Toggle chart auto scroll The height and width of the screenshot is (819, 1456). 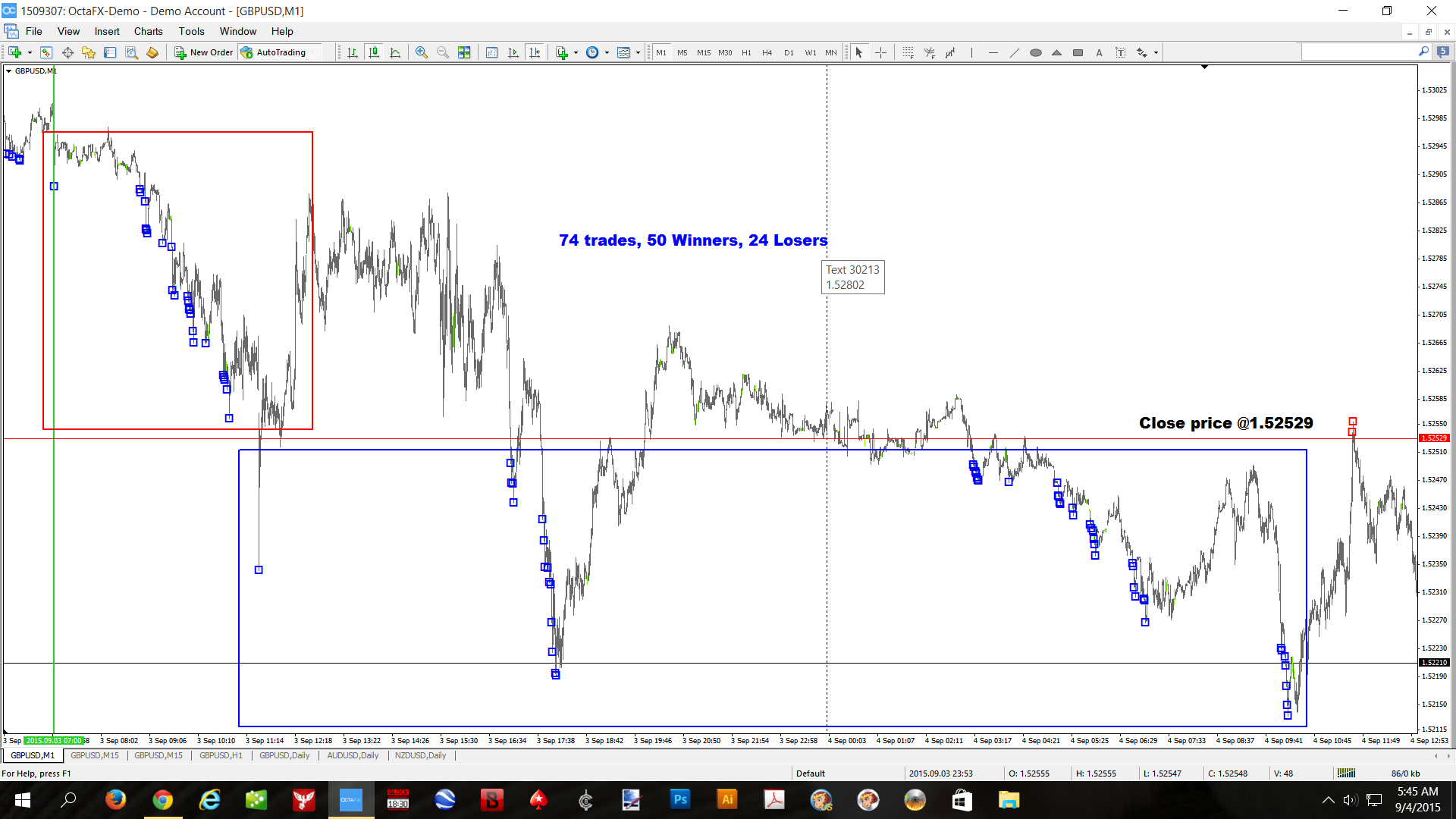tap(513, 52)
